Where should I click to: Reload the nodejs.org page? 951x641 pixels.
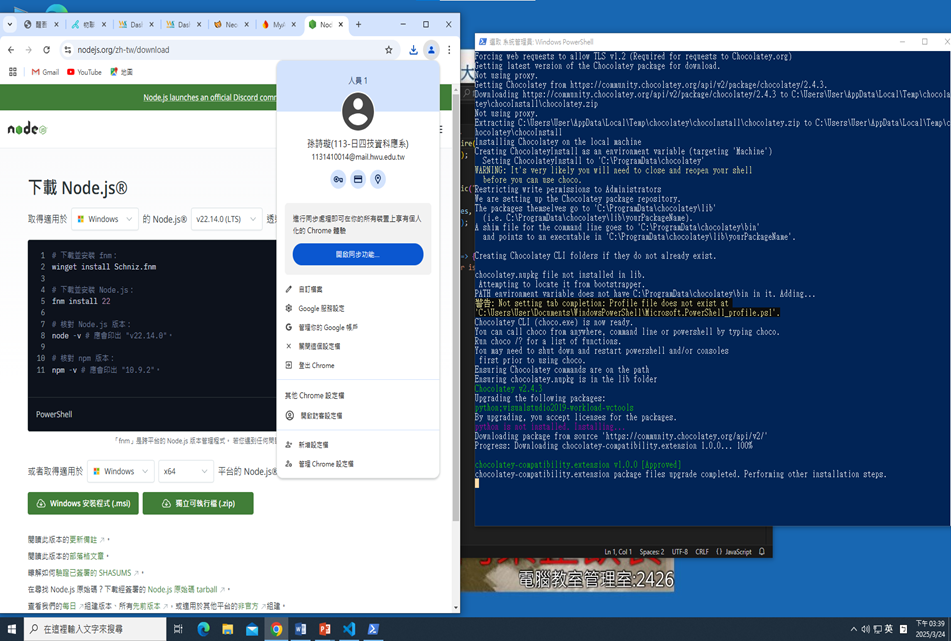47,50
